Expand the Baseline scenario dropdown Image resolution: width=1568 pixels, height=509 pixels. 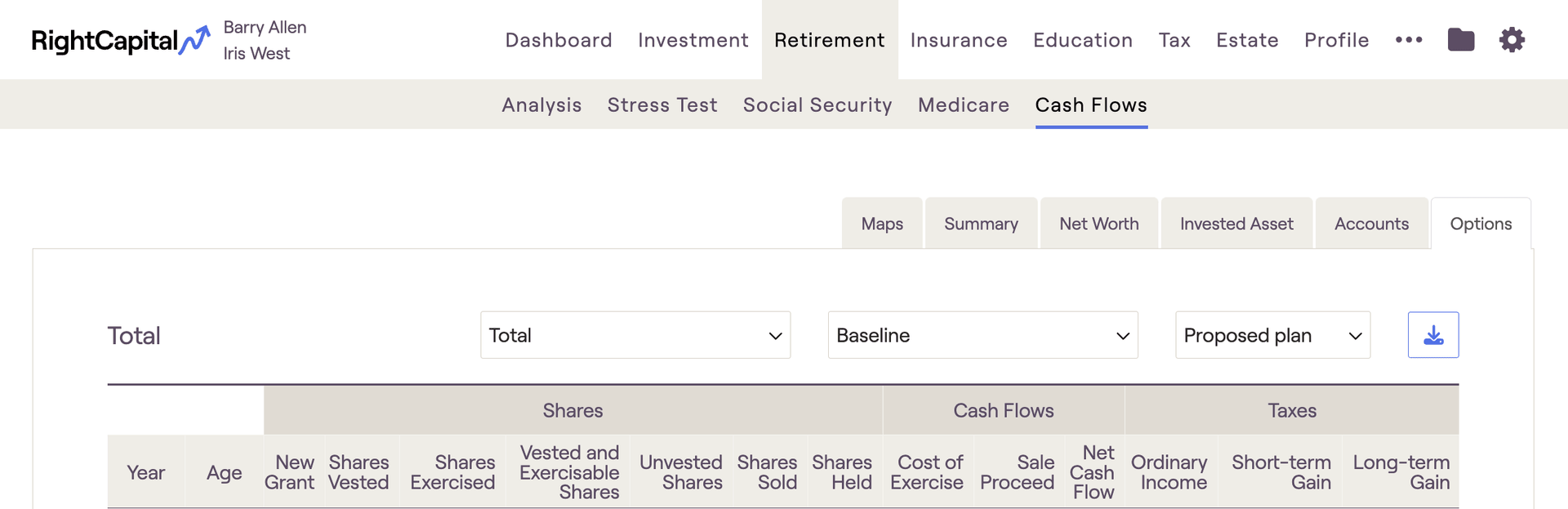pos(982,335)
